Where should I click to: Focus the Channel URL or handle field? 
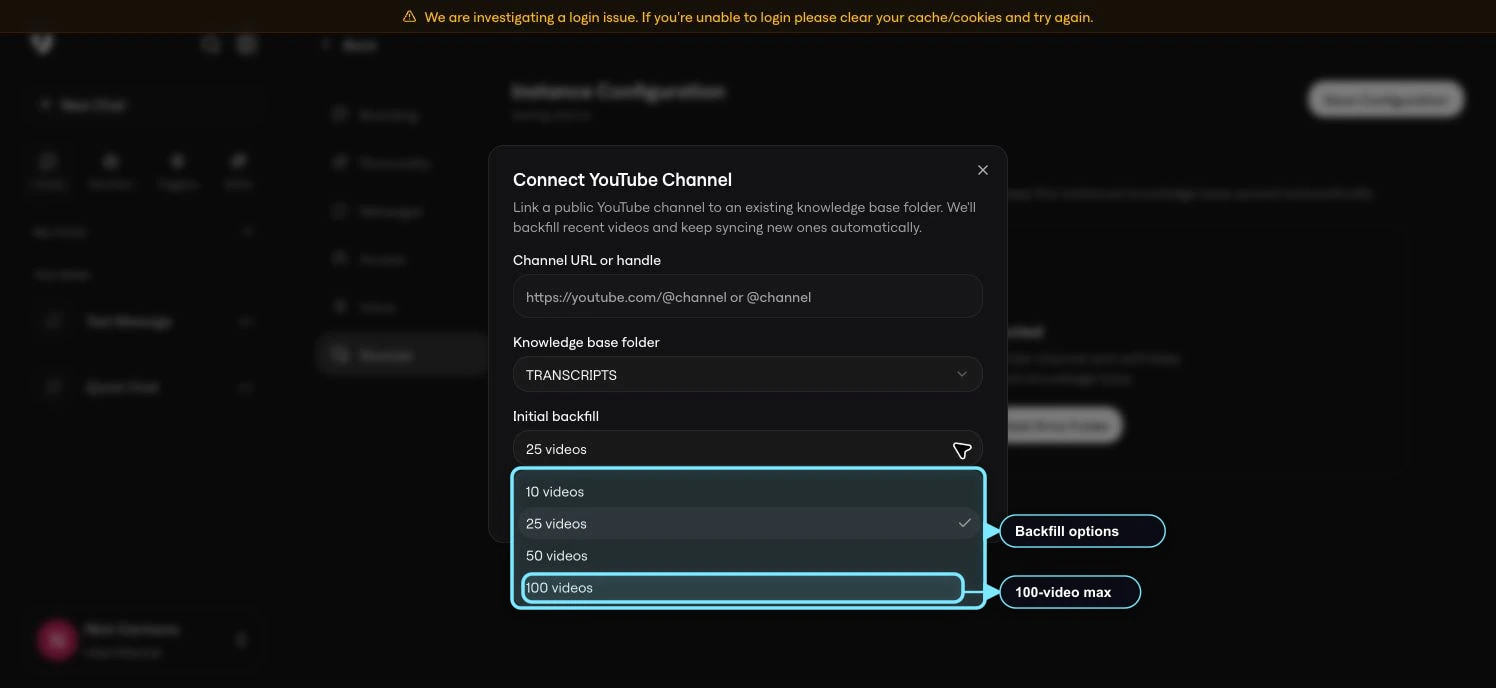point(747,297)
